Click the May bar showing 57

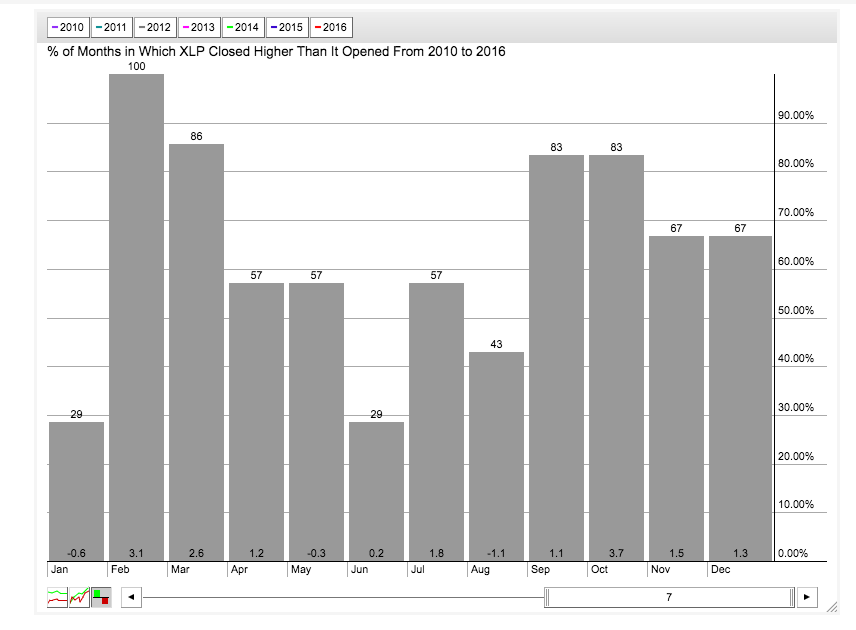pyautogui.click(x=317, y=422)
